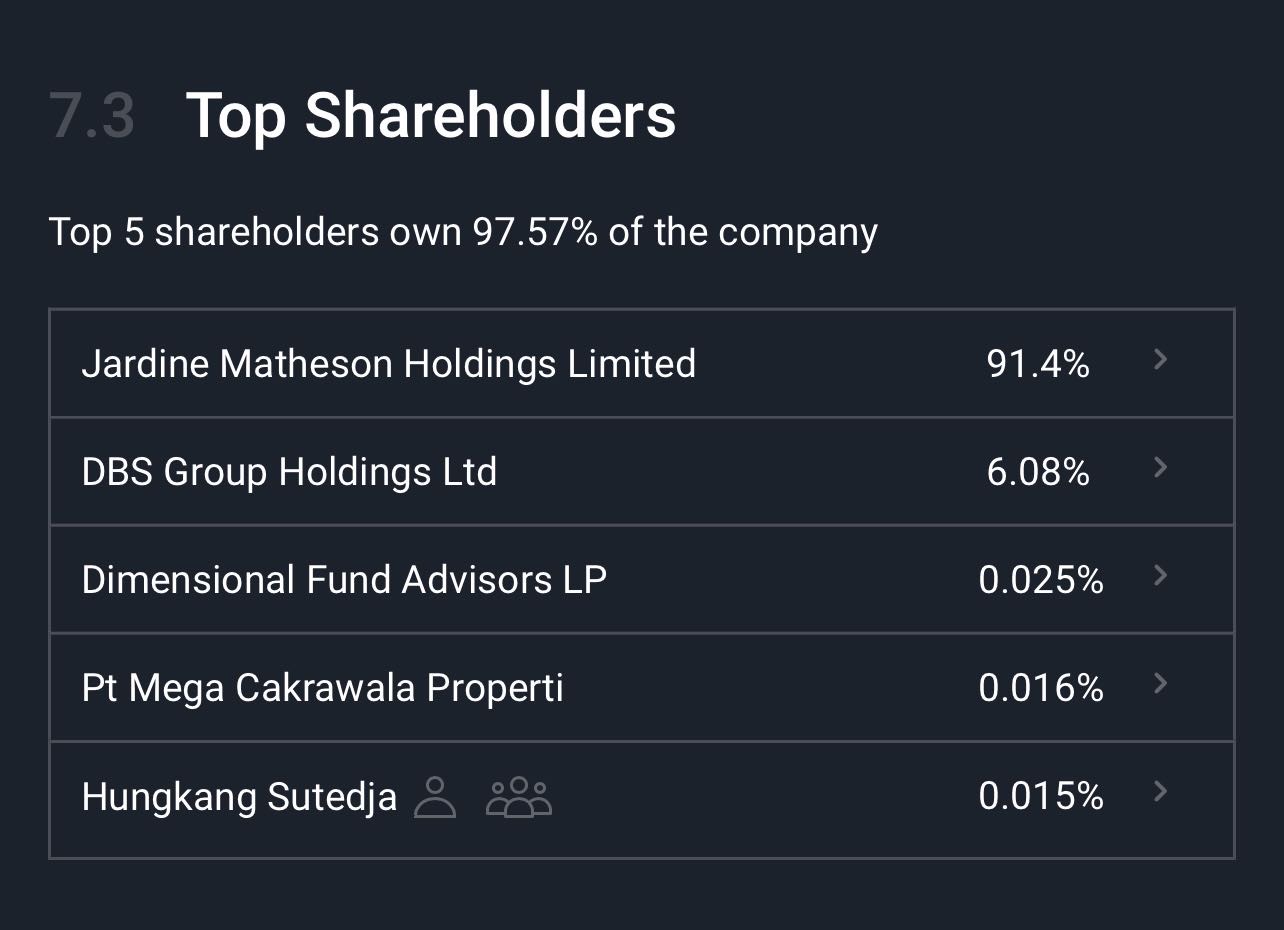The height and width of the screenshot is (930, 1284).
Task: Open Jardine Matheson Holdings Limited shareholder name
Action: pyautogui.click(x=388, y=363)
